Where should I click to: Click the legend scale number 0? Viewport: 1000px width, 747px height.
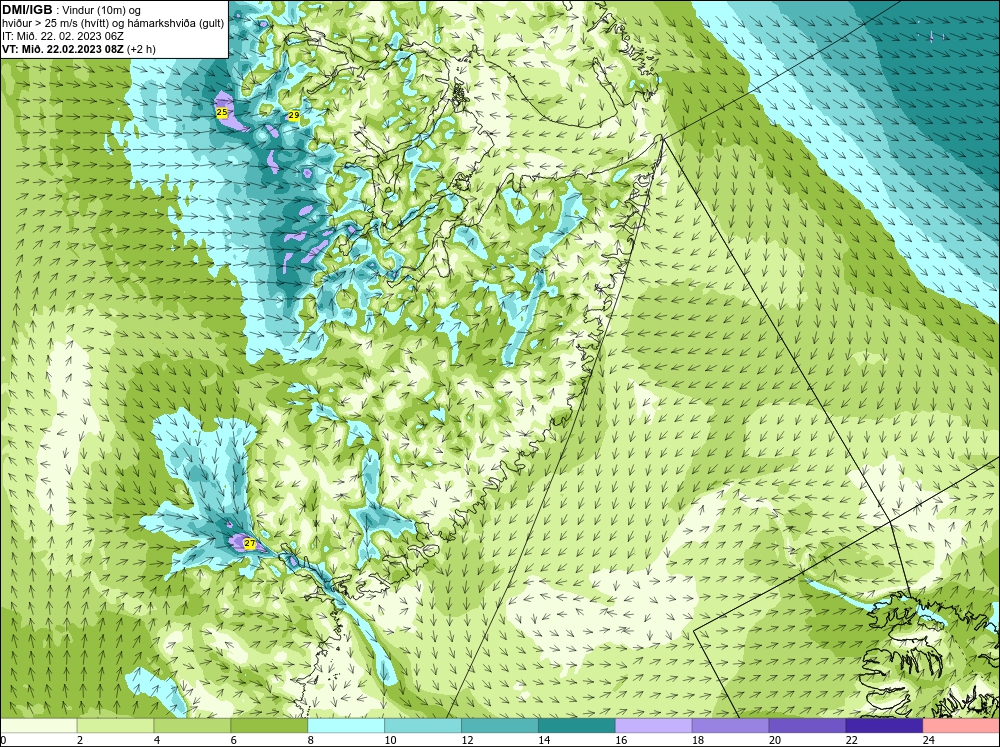tap(3, 740)
